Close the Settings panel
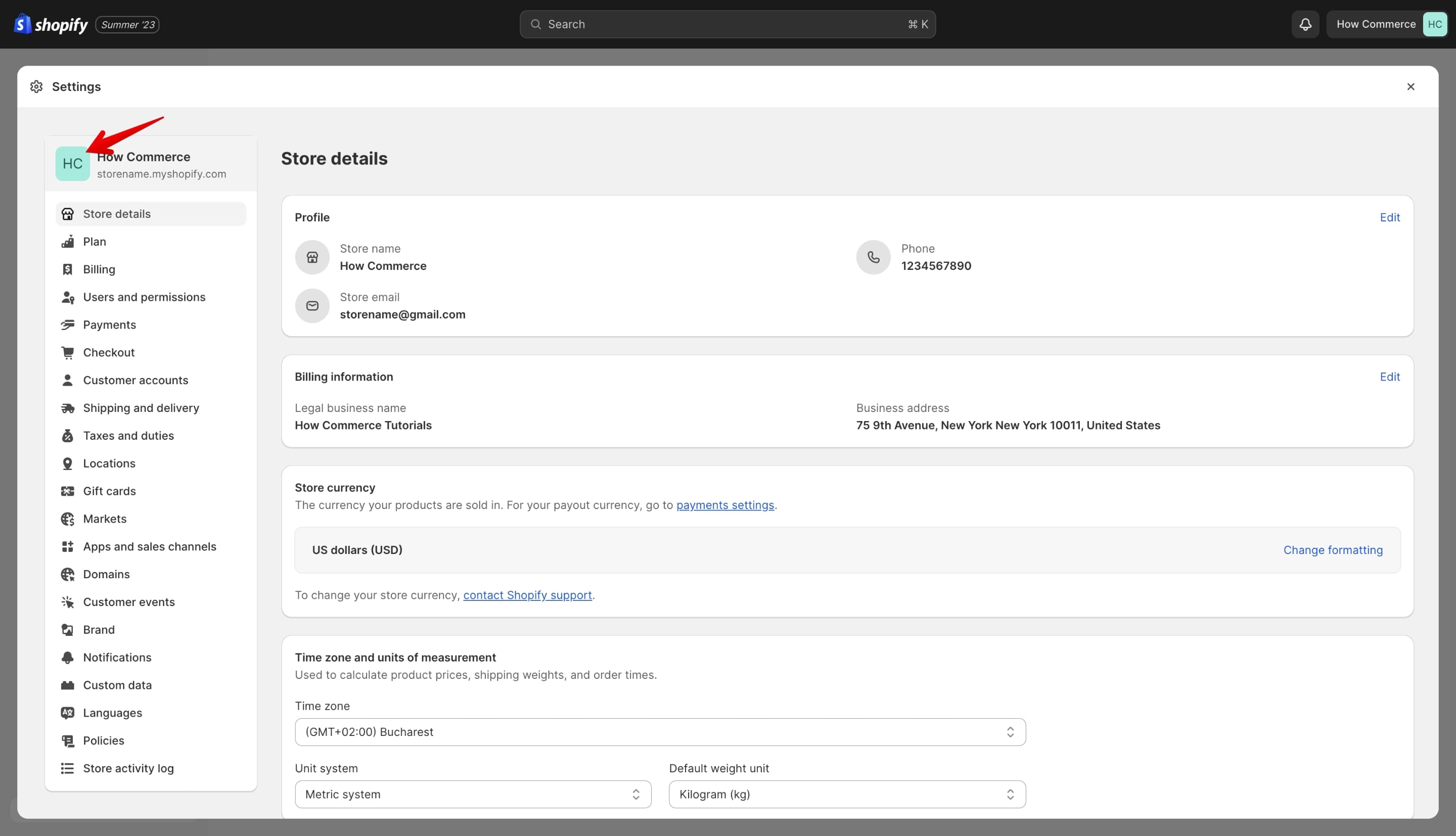The image size is (1456, 836). [x=1410, y=87]
